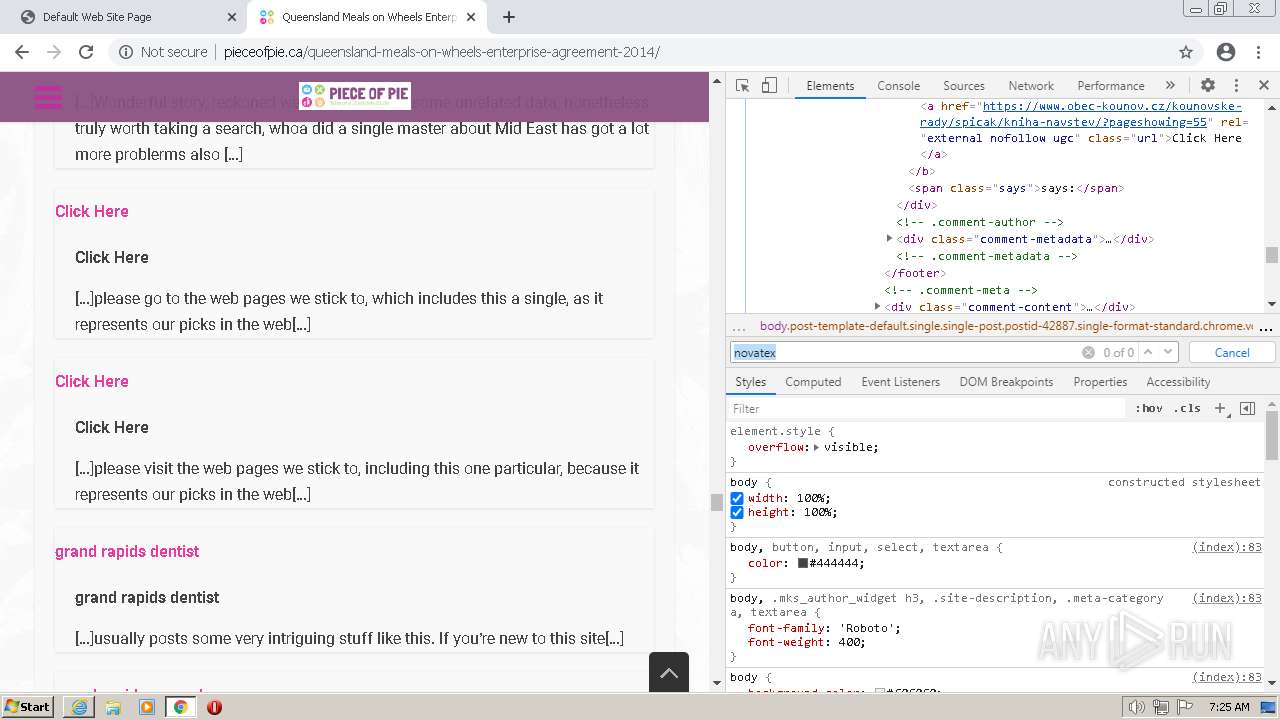
Task: Close the DevTools panel
Action: (1264, 86)
